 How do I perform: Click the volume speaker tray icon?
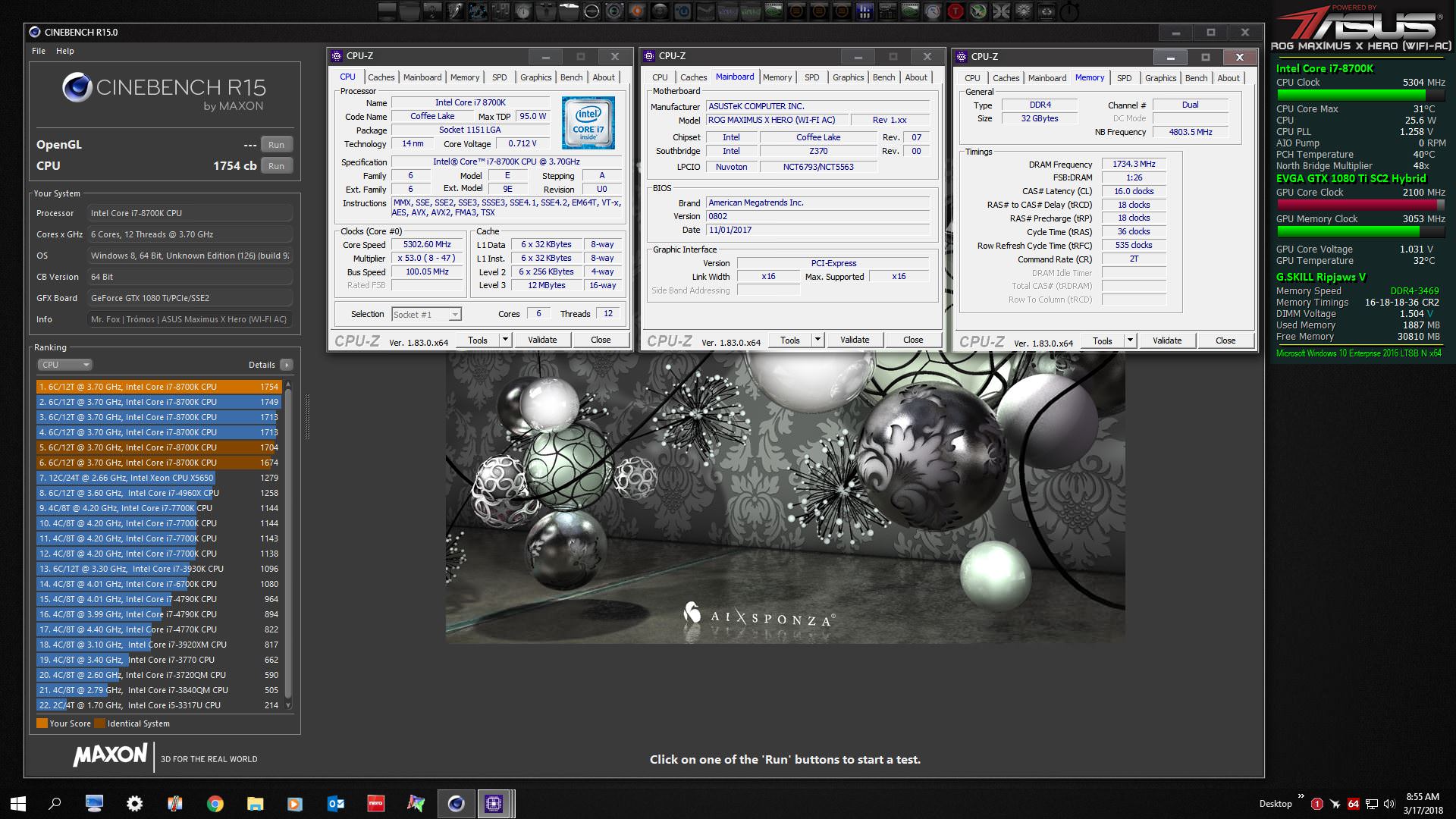pyautogui.click(x=1389, y=804)
